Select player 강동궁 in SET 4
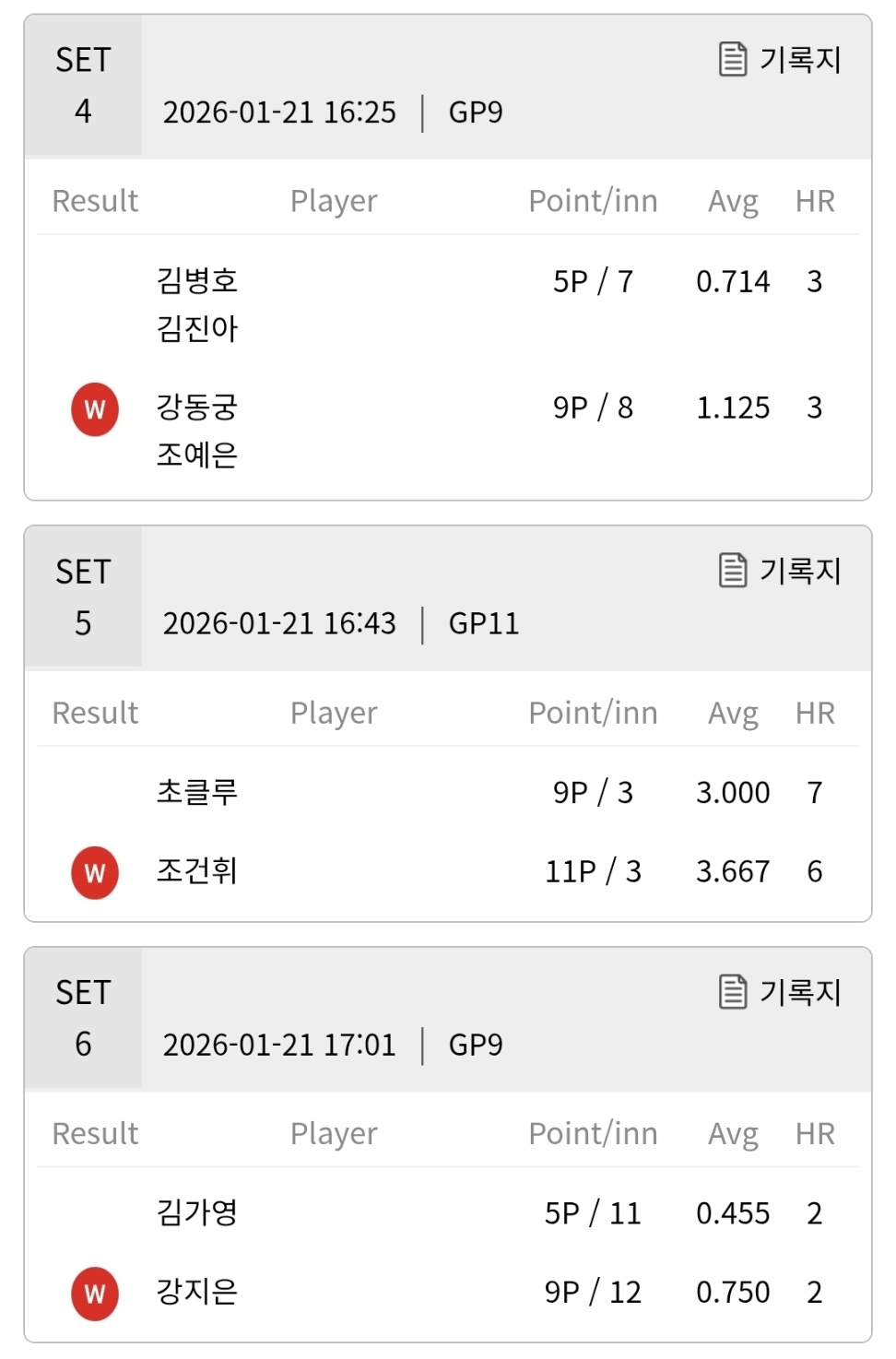Image resolution: width=896 pixels, height=1359 pixels. click(x=197, y=407)
